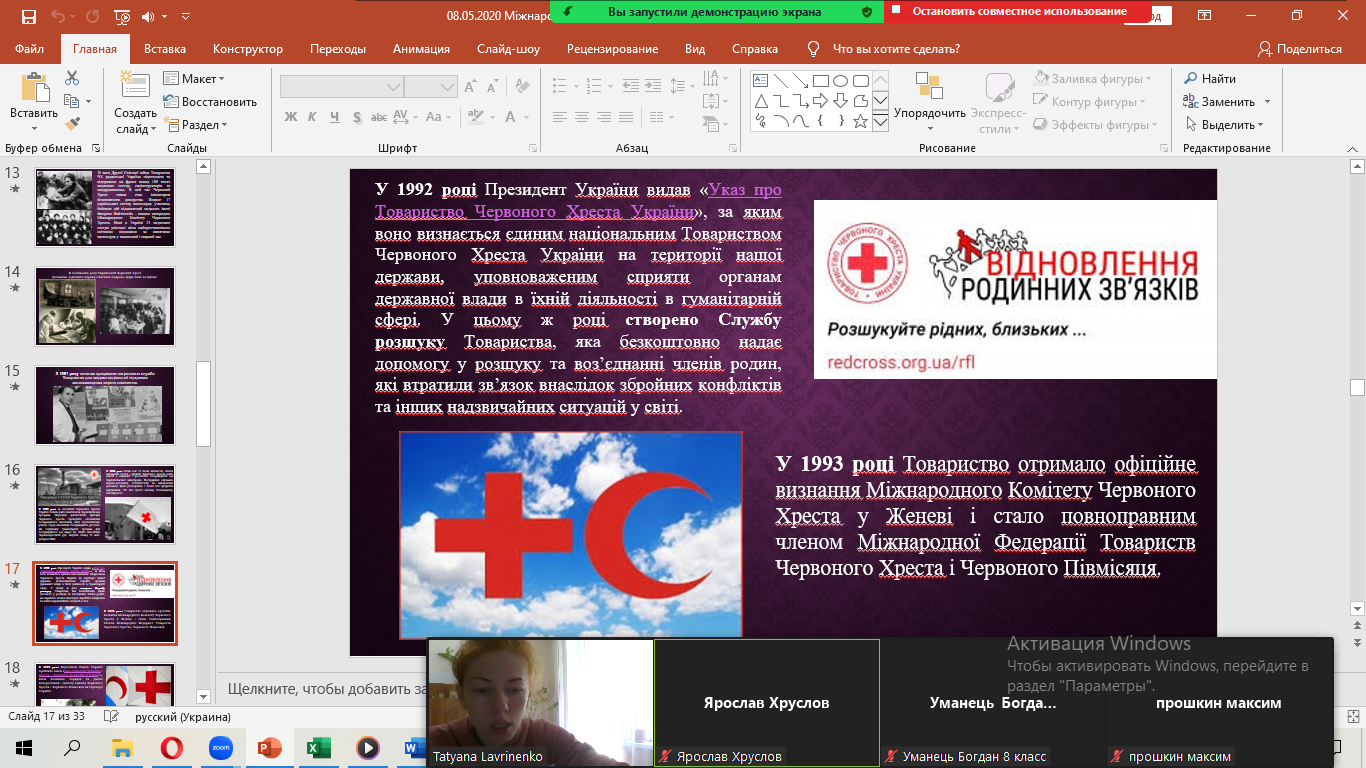Select slide 16 thumbnail

click(105, 504)
